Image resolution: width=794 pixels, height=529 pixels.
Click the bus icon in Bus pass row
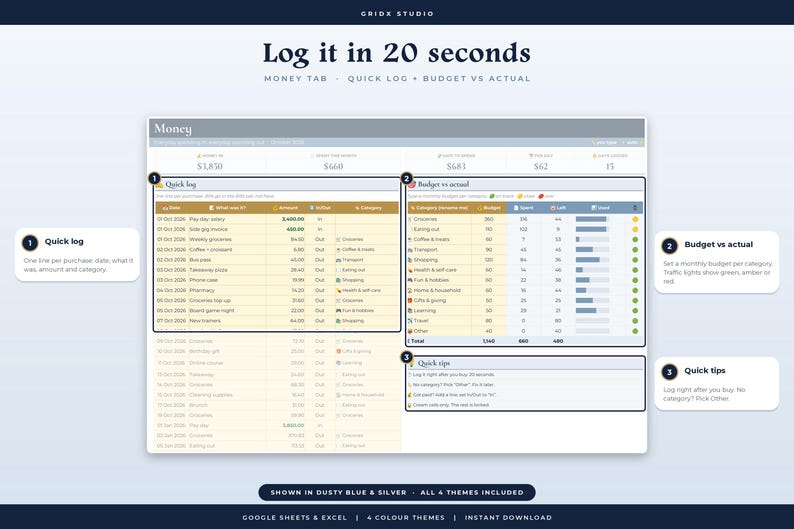tap(338, 260)
